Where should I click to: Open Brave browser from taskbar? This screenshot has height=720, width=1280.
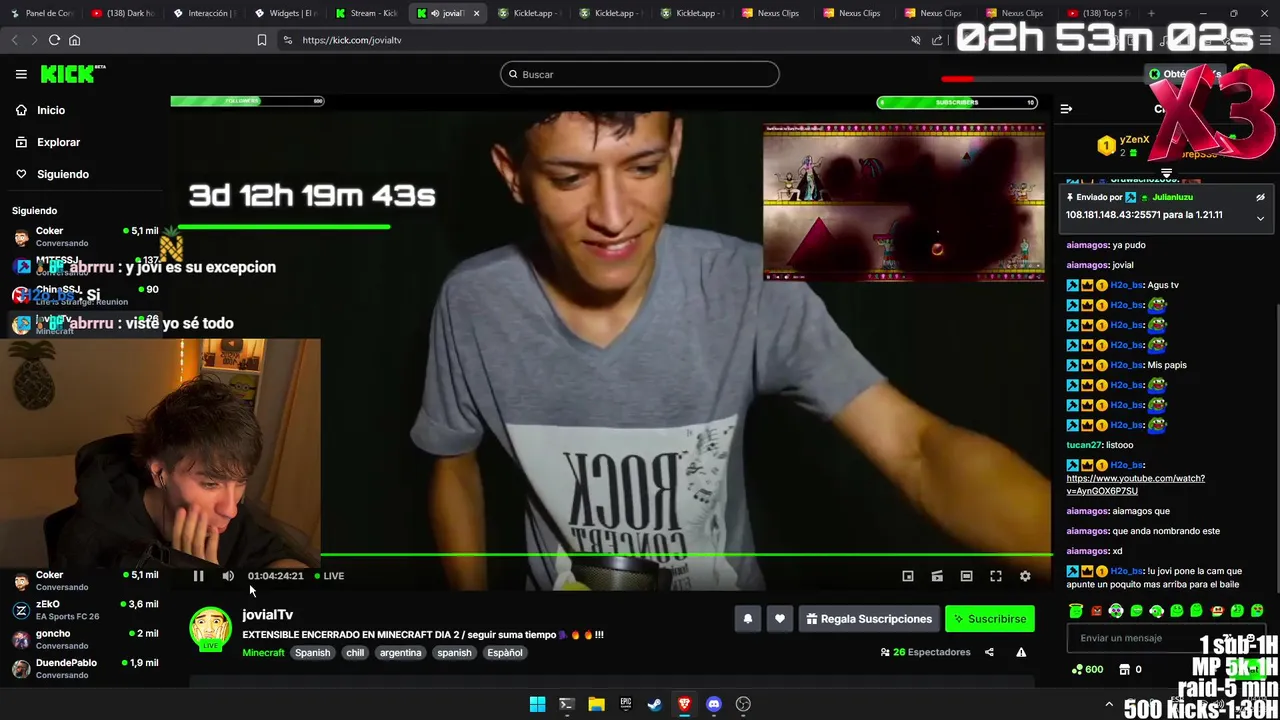(684, 704)
